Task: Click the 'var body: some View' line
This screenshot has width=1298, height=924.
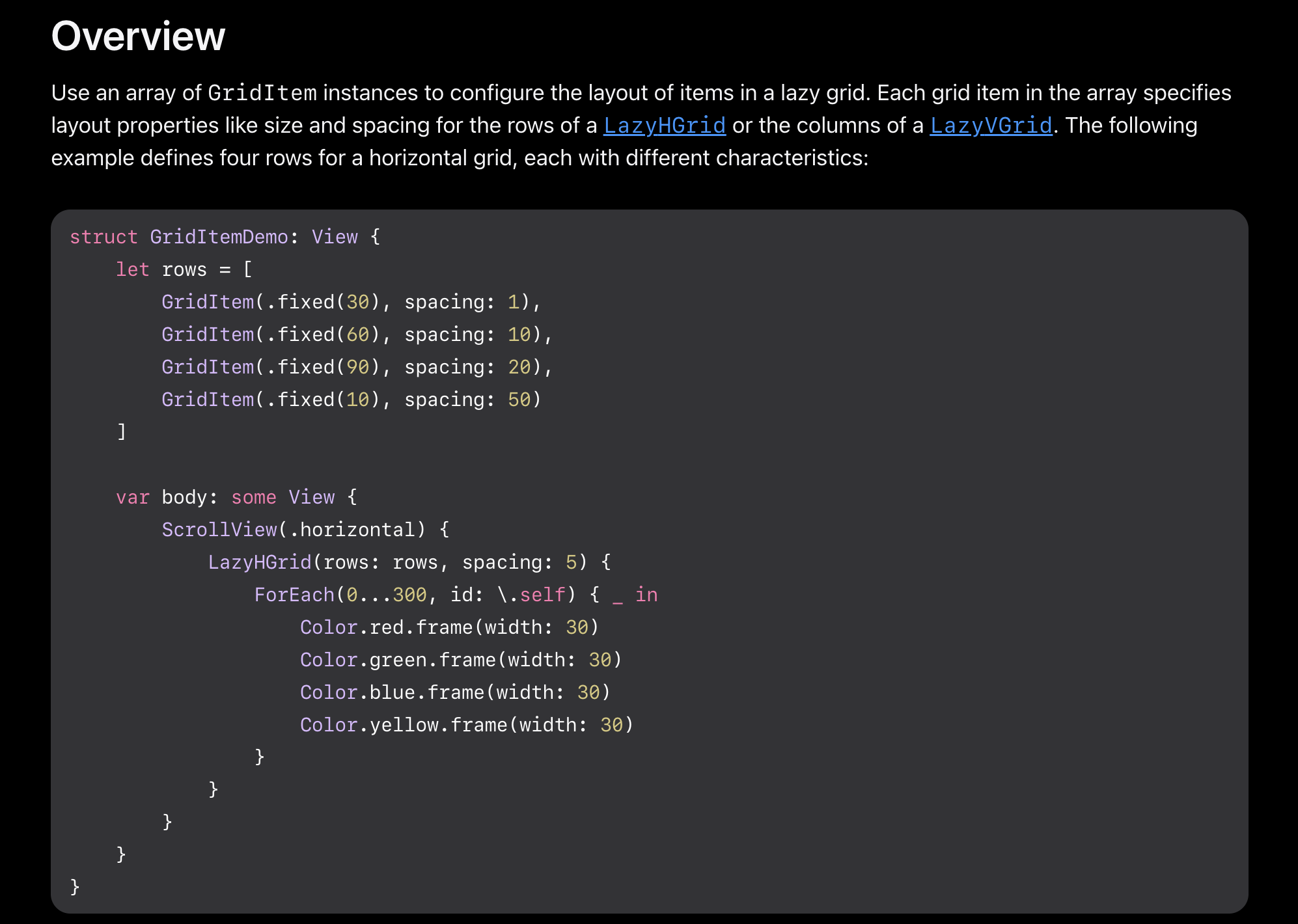Action: [236, 497]
